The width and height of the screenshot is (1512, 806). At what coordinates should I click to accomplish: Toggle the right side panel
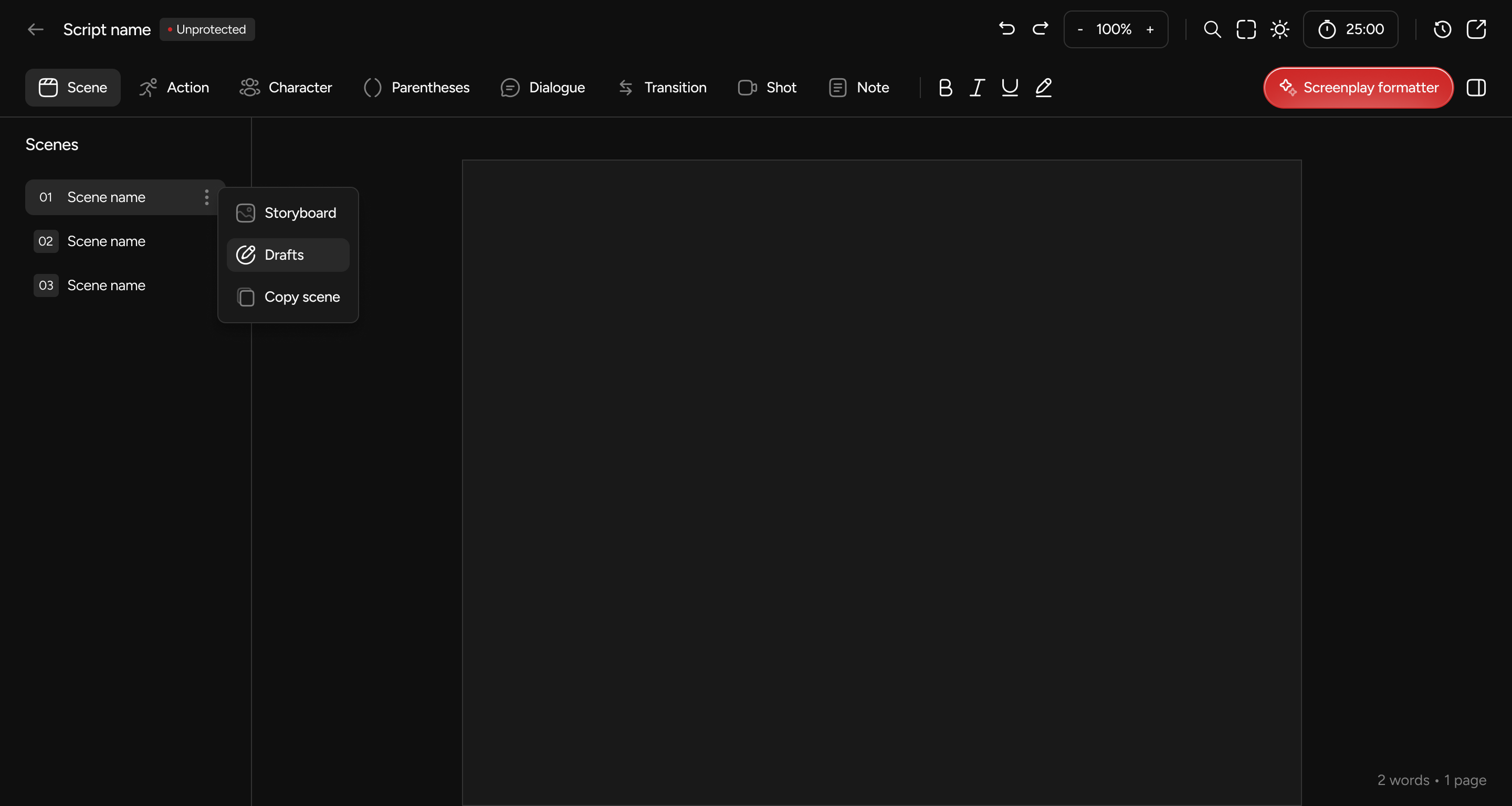[x=1476, y=88]
